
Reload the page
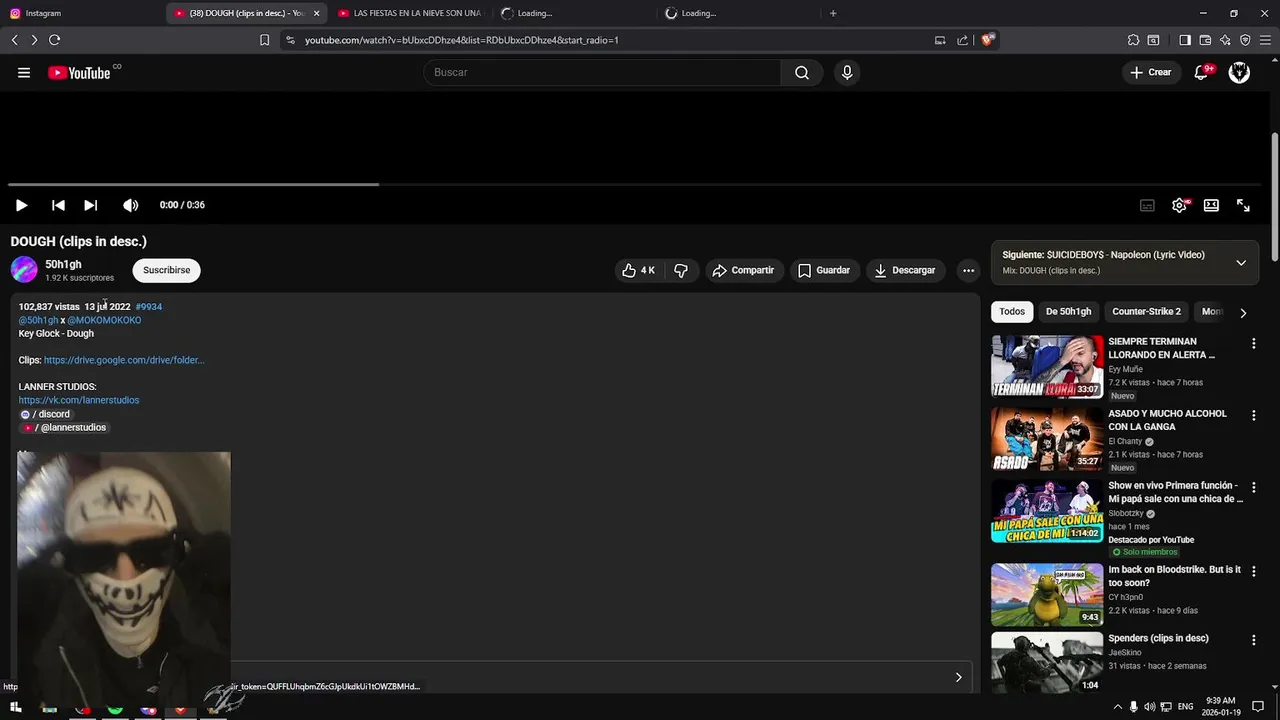(x=54, y=40)
